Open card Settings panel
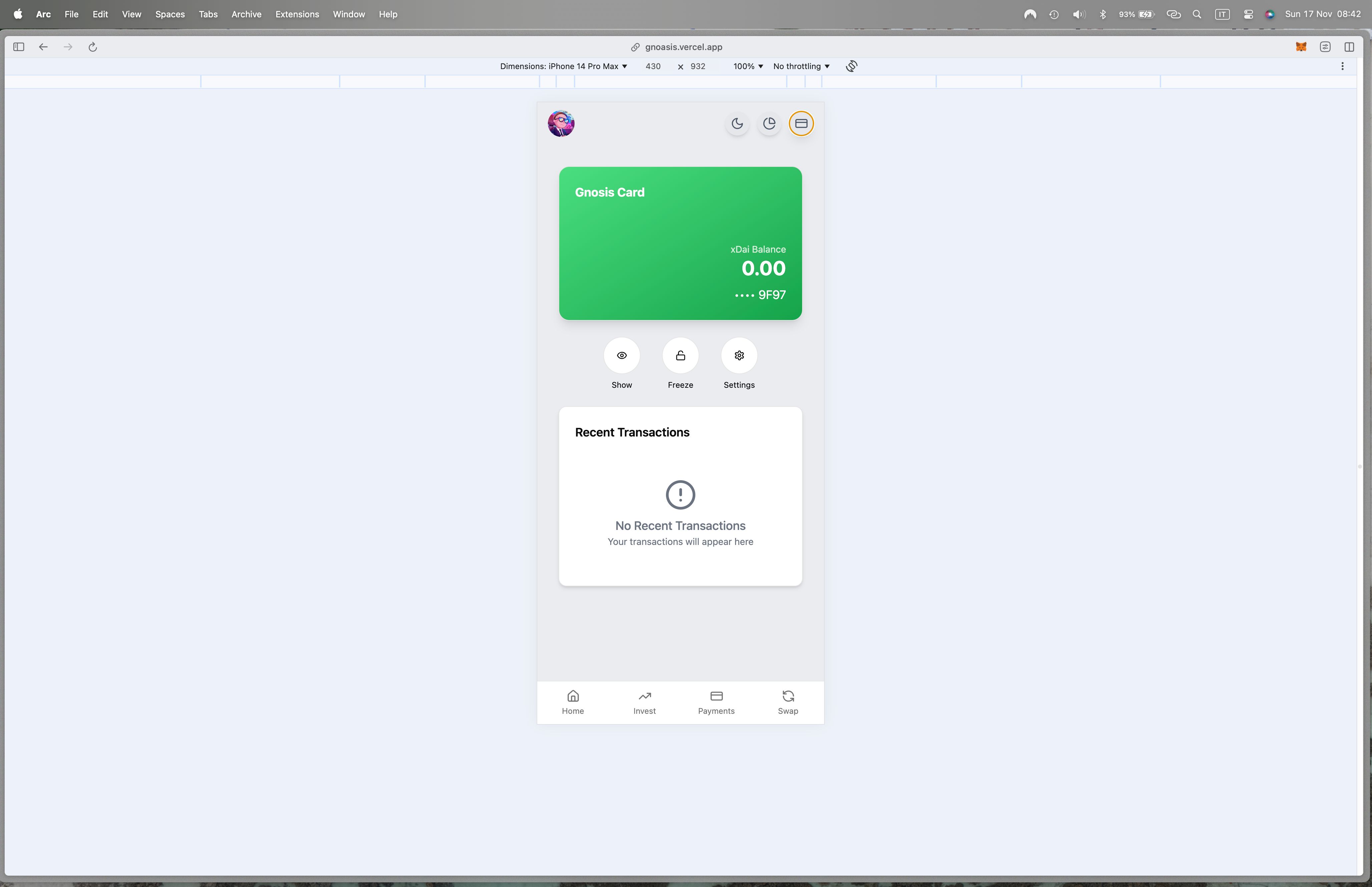Viewport: 1372px width, 887px height. (739, 355)
